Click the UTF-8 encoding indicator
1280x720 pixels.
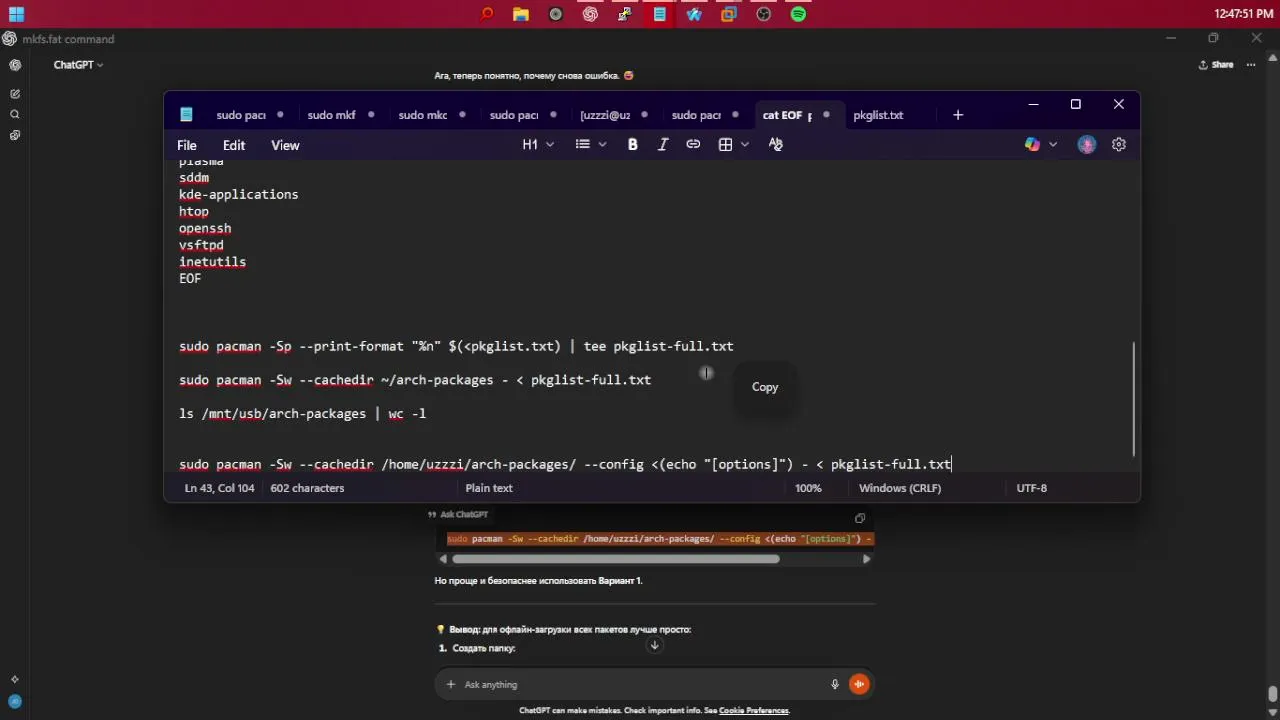[x=1031, y=488]
